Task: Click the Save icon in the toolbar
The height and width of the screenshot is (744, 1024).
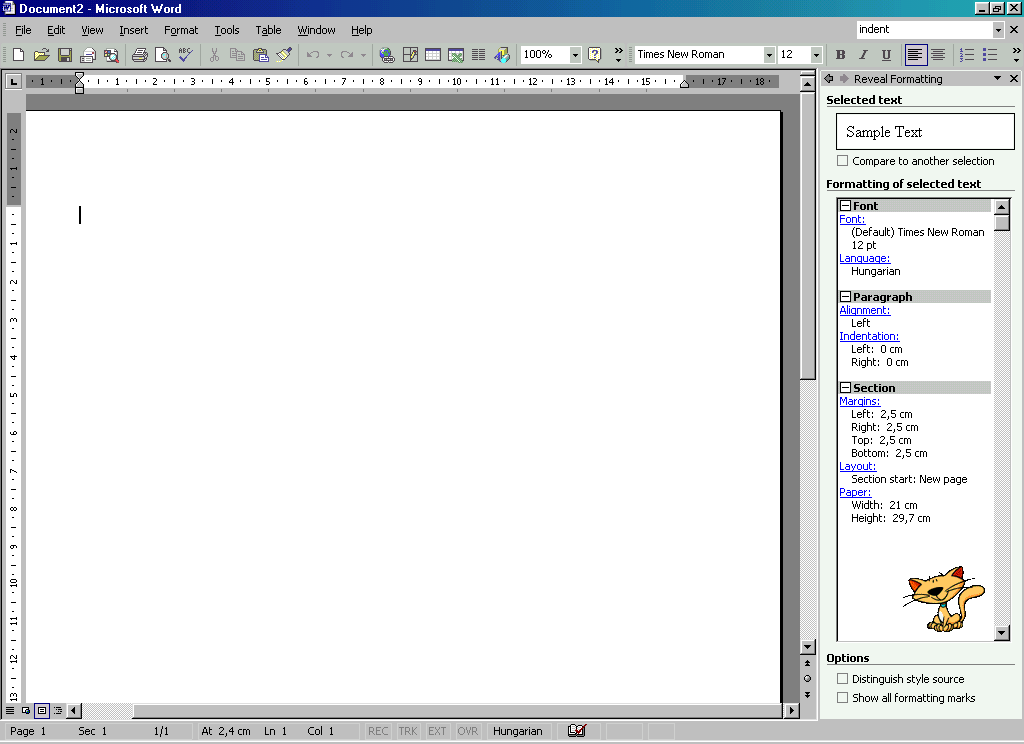Action: tap(64, 55)
